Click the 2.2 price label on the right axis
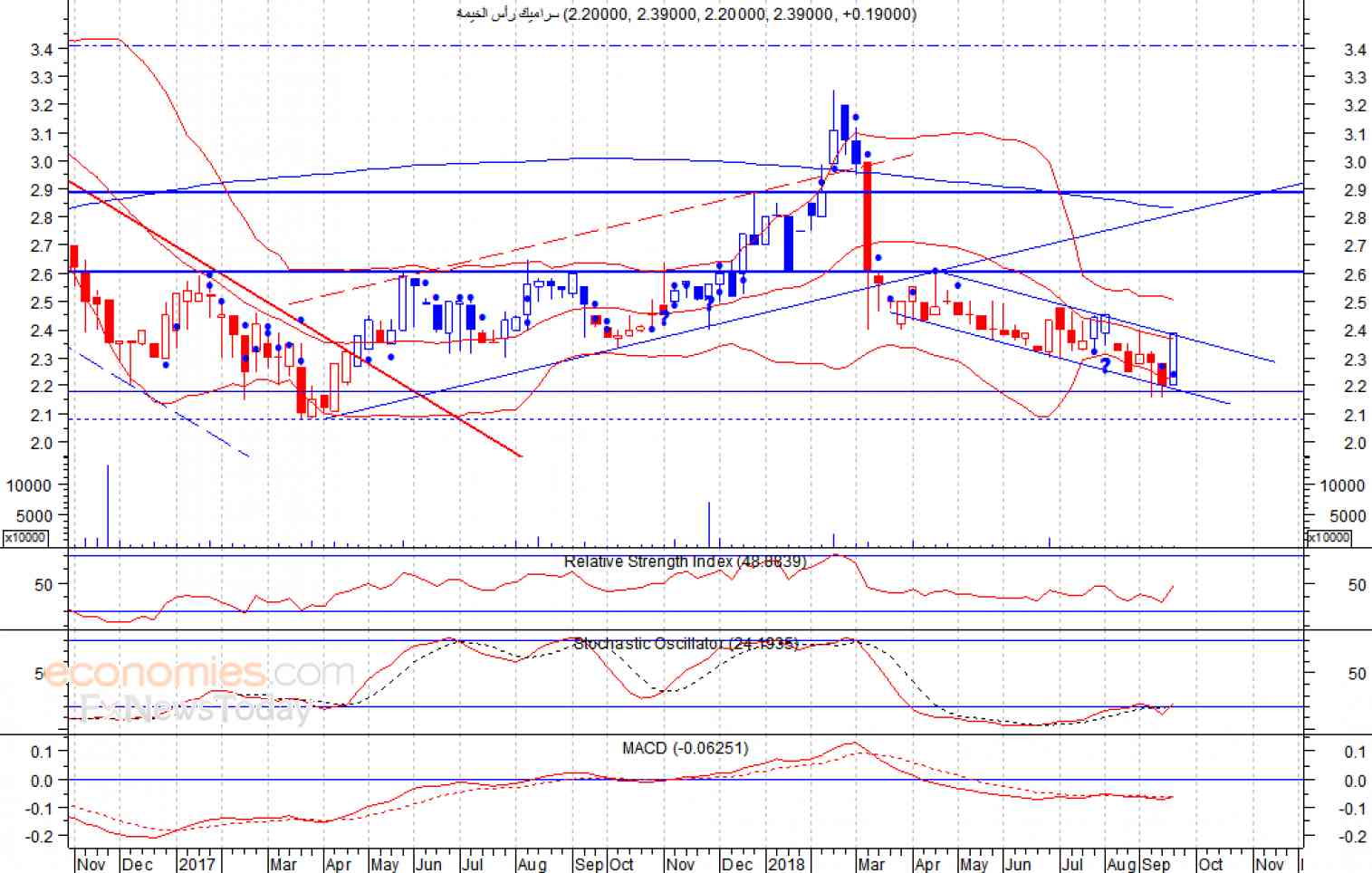 [1356, 387]
